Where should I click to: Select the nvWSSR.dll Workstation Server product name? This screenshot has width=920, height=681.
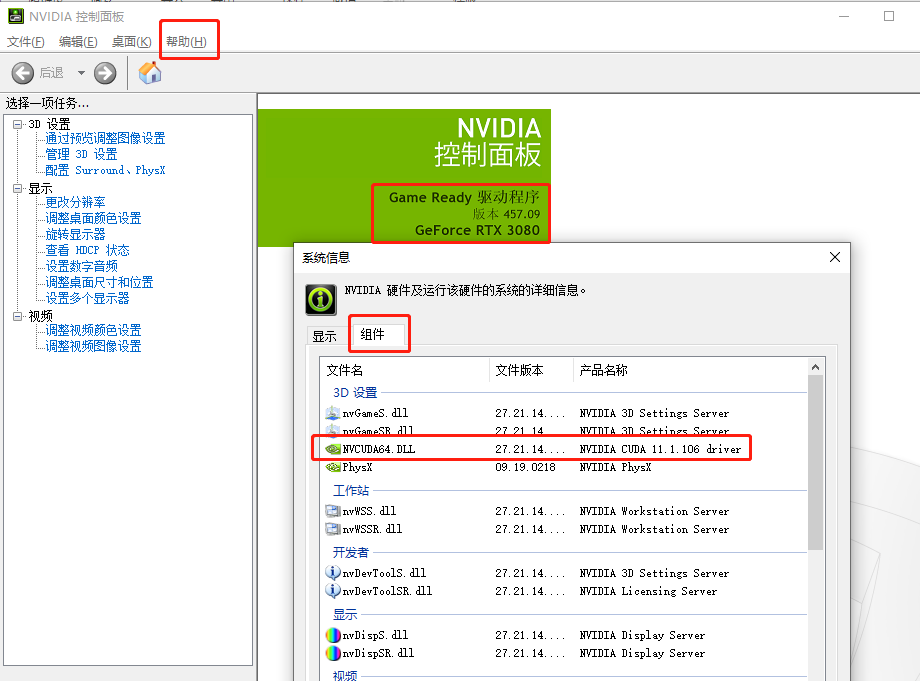[x=654, y=529]
